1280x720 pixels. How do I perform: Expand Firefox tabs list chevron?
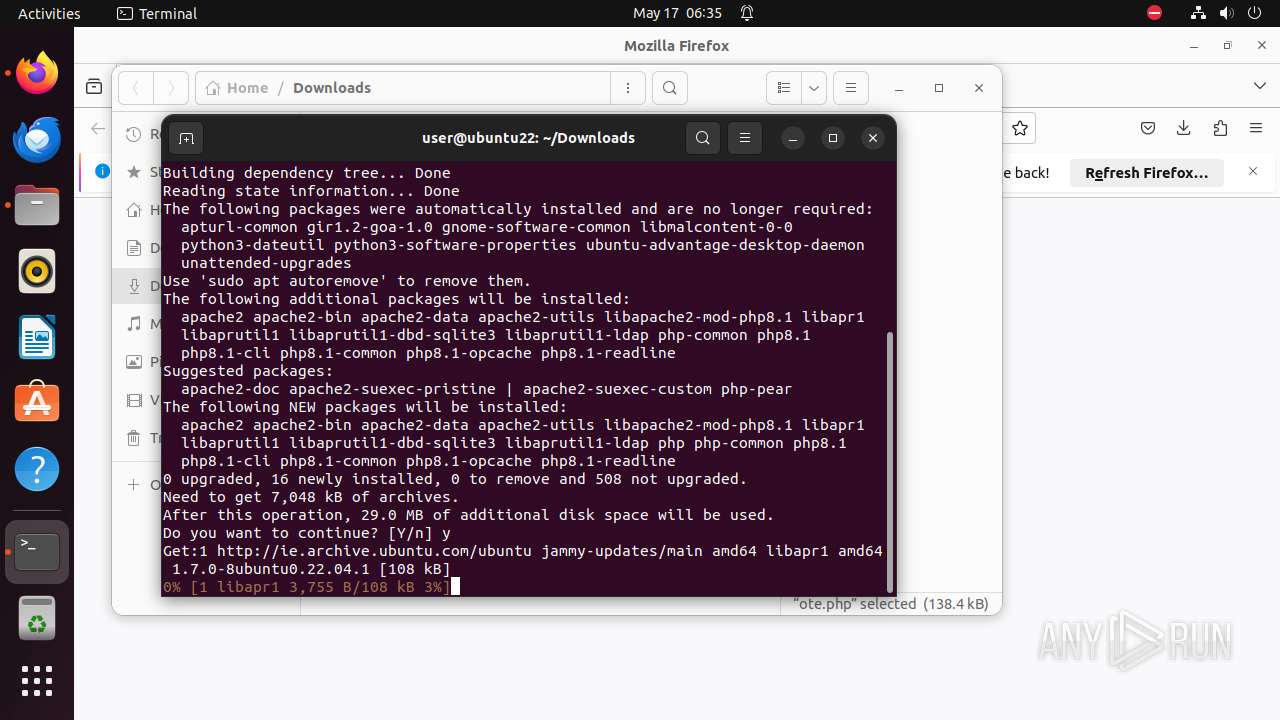(1260, 86)
